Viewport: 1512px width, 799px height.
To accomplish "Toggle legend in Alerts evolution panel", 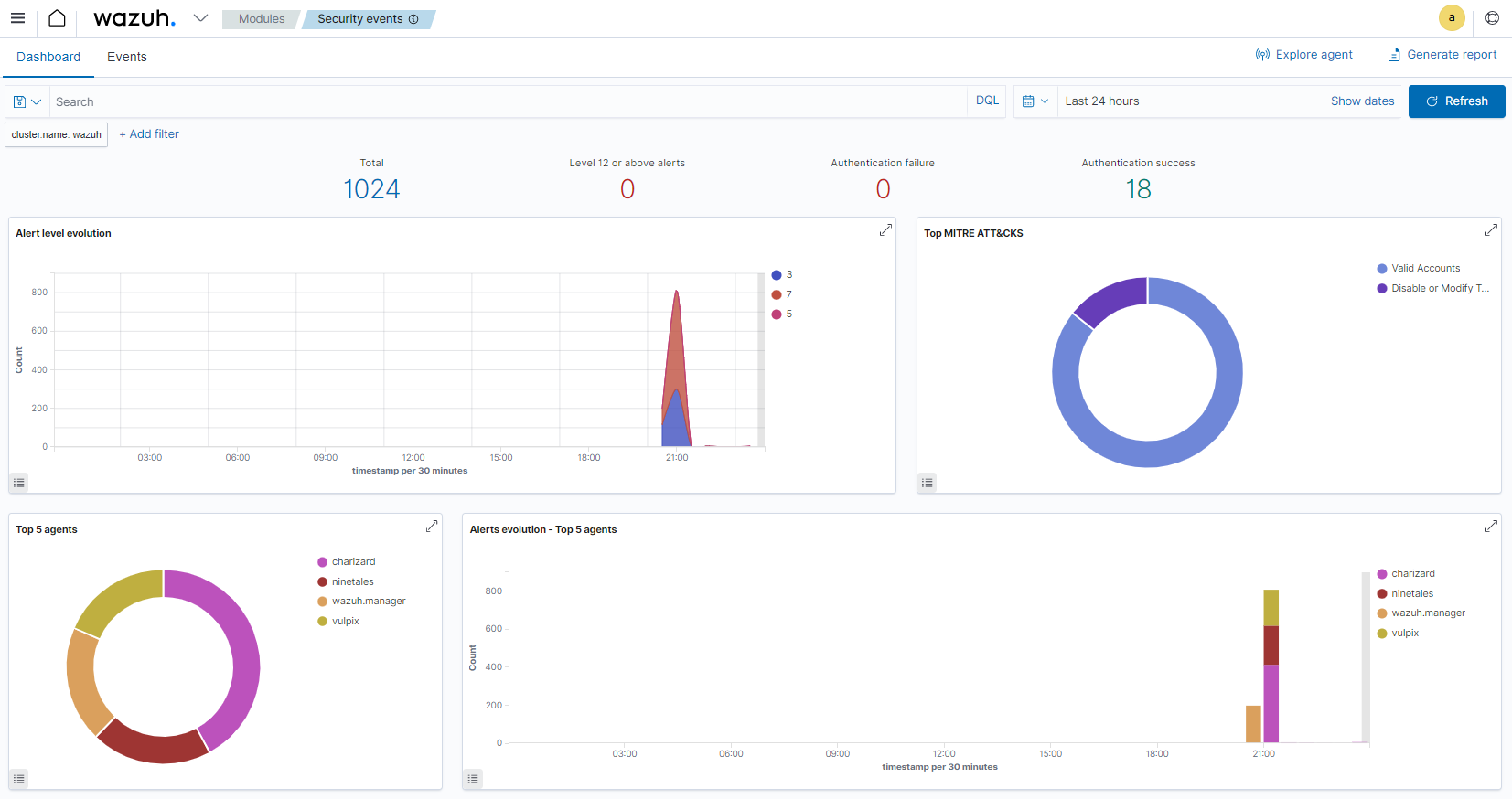I will coord(473,779).
